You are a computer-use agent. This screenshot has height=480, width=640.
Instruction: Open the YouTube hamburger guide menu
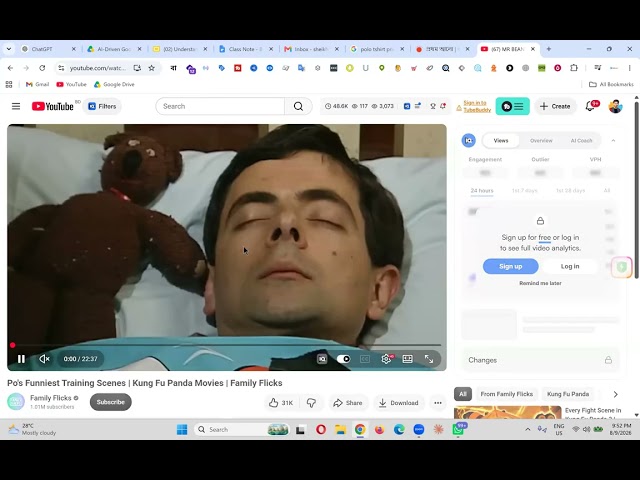pos(16,107)
